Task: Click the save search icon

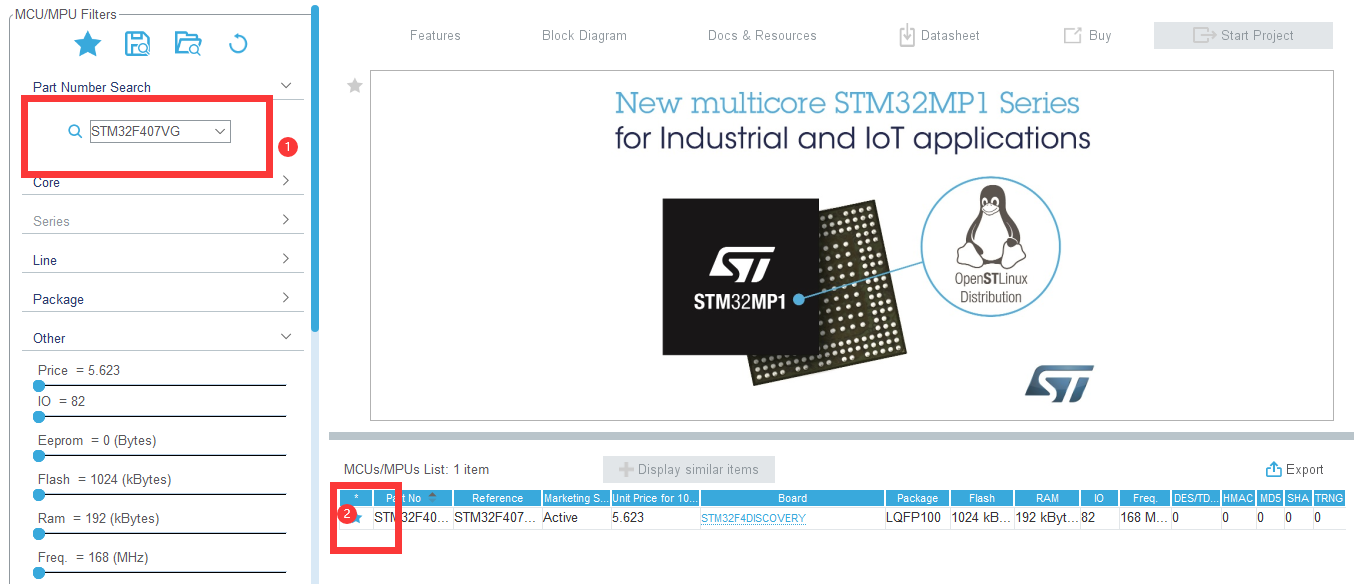Action: [x=137, y=44]
